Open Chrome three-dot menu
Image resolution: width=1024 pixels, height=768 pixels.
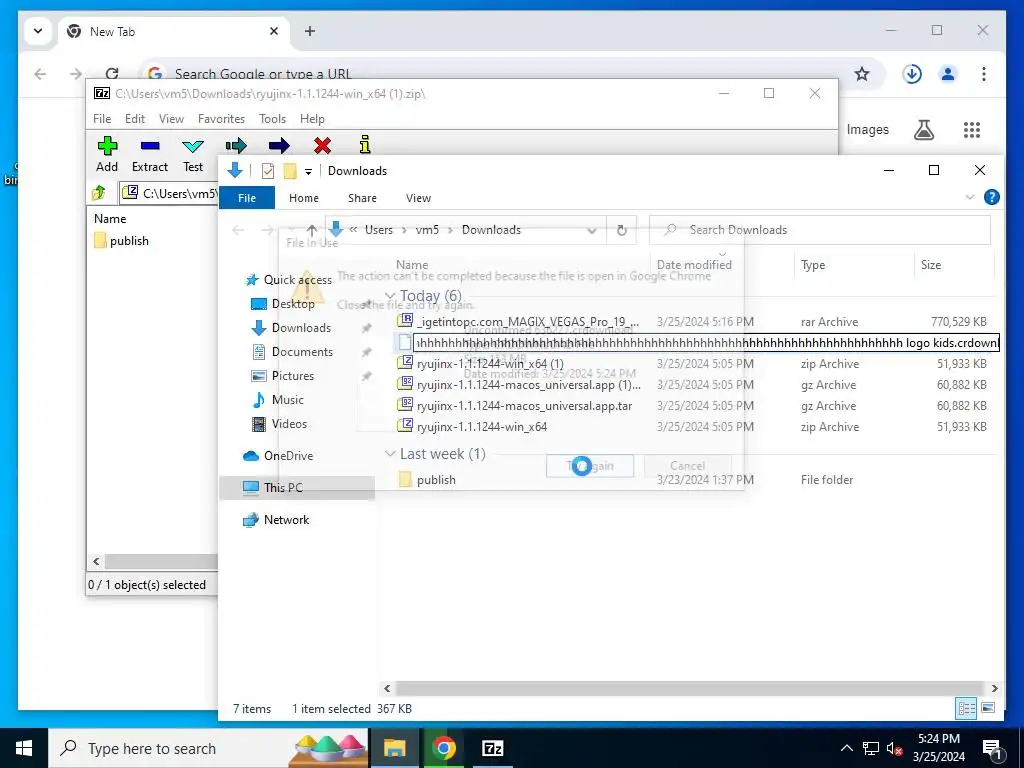984,74
